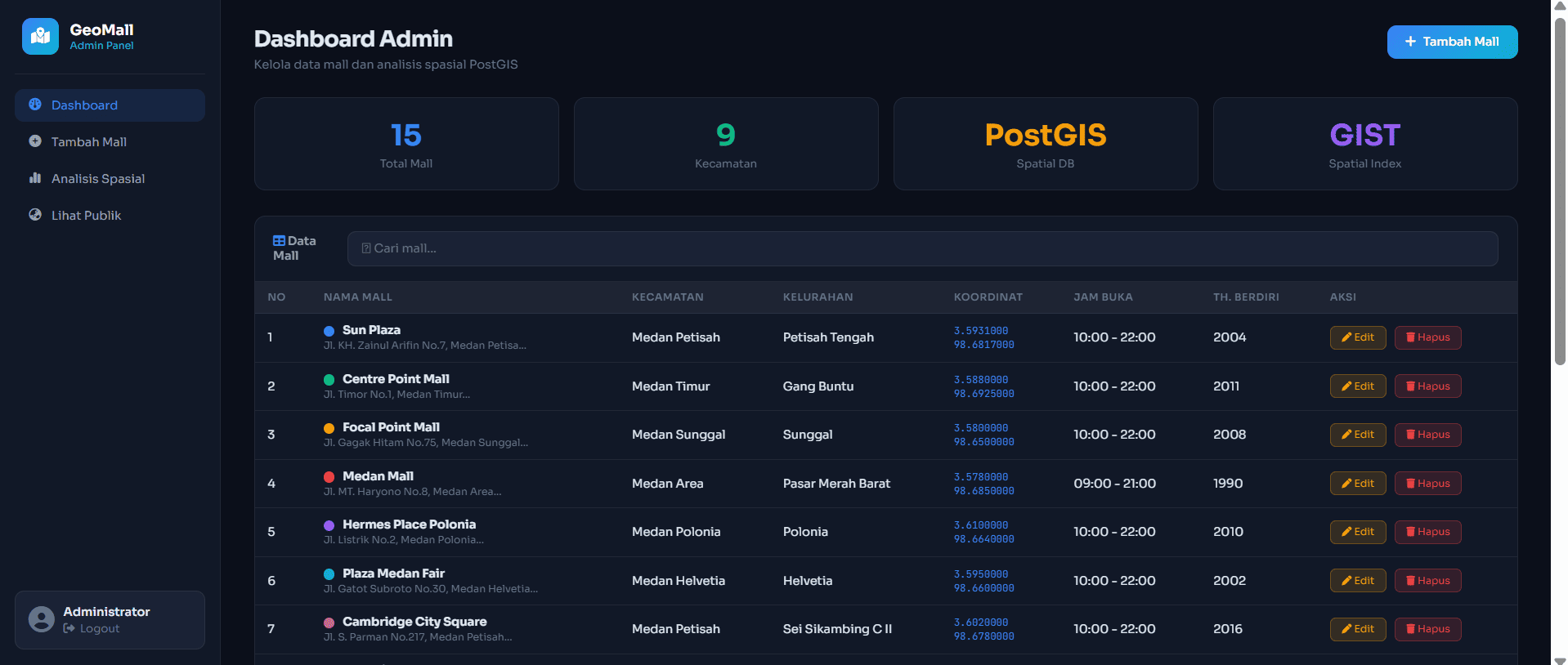Open Dashboard in the sidebar
Image resolution: width=1568 pixels, height=665 pixels.
click(110, 105)
